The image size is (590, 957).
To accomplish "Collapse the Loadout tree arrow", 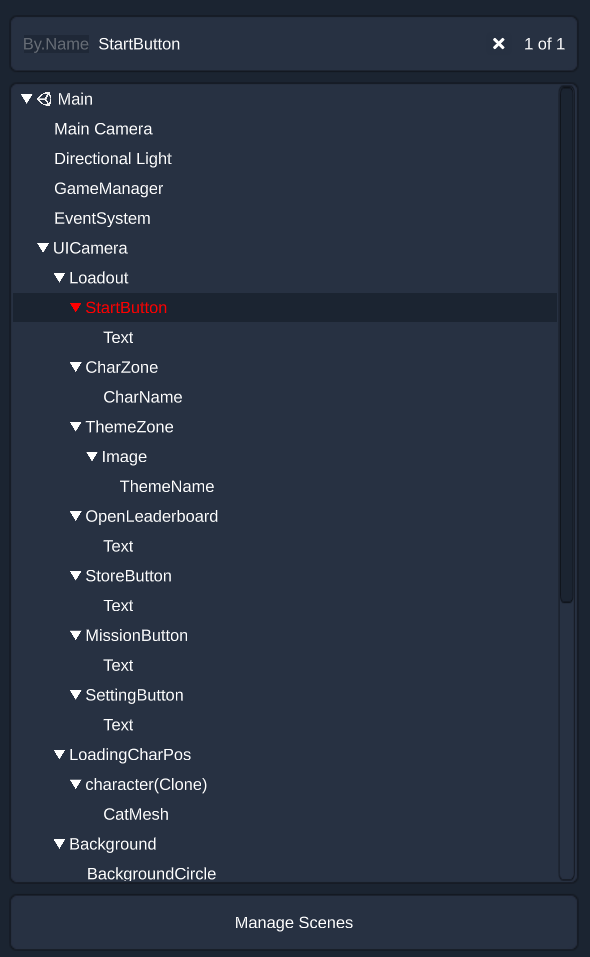I will (59, 278).
